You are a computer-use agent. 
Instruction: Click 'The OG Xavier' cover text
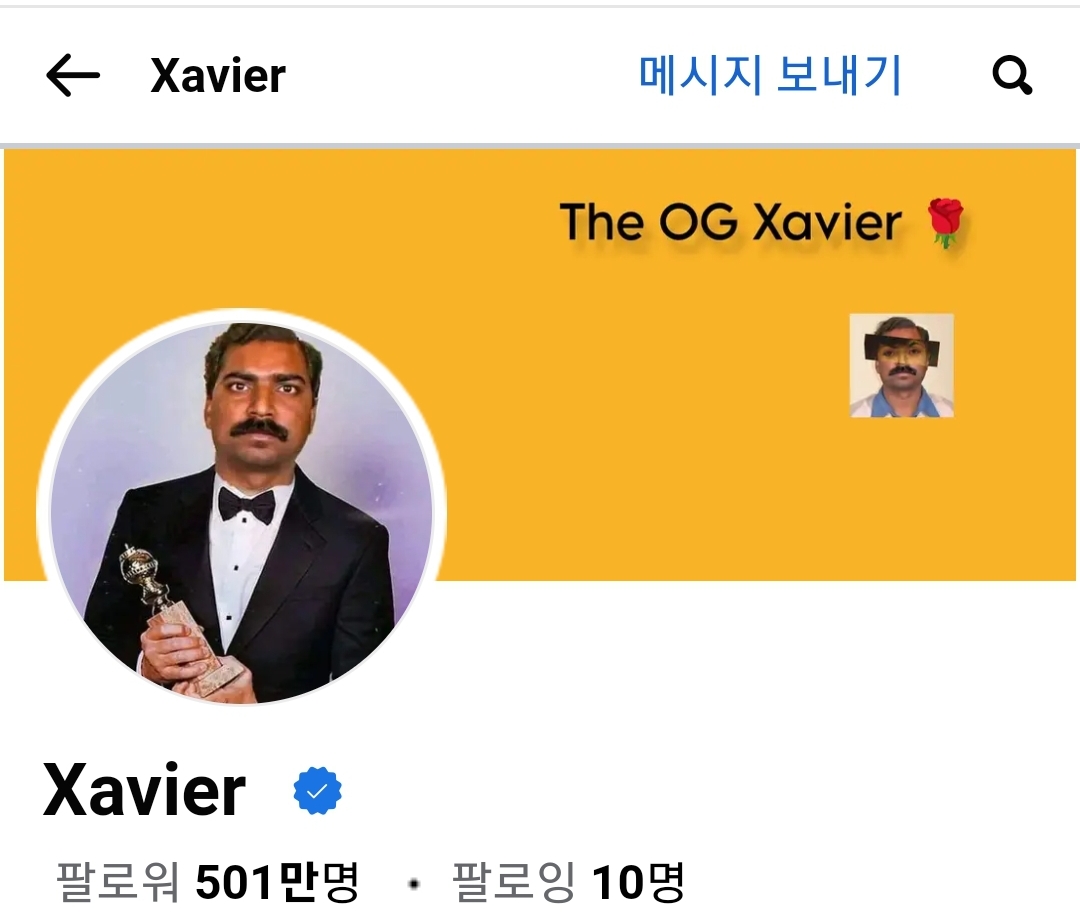tap(730, 222)
